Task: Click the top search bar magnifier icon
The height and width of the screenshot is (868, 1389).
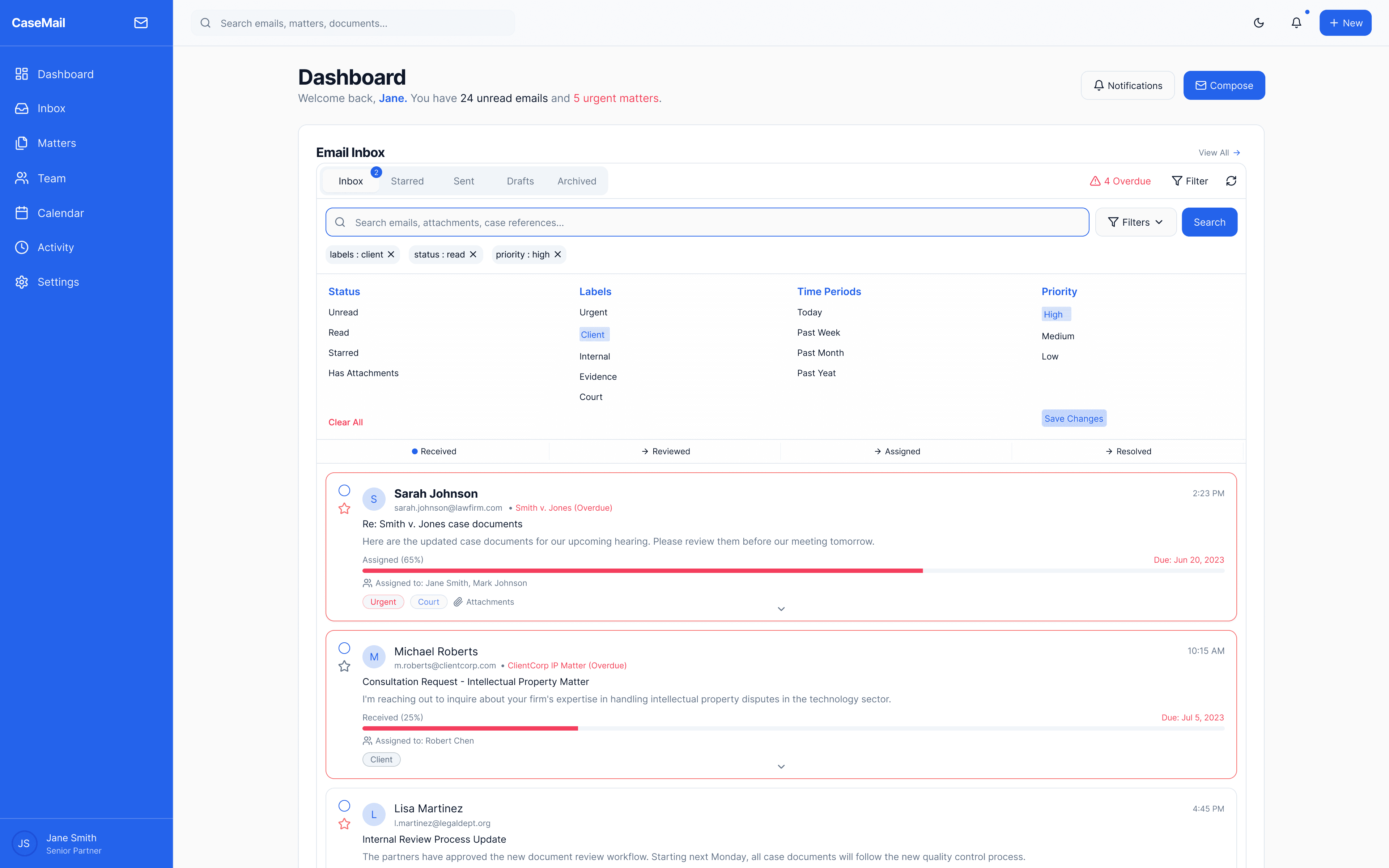Action: 205,23
